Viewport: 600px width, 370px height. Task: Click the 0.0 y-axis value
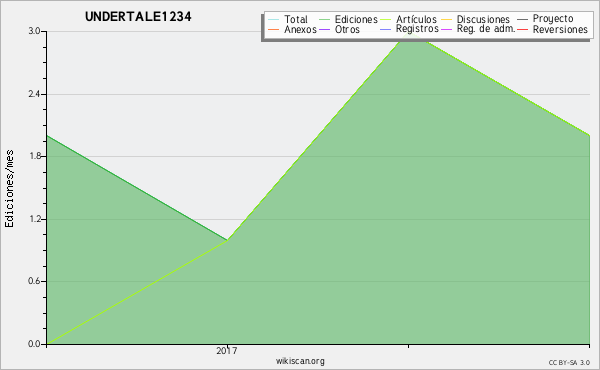[x=34, y=344]
